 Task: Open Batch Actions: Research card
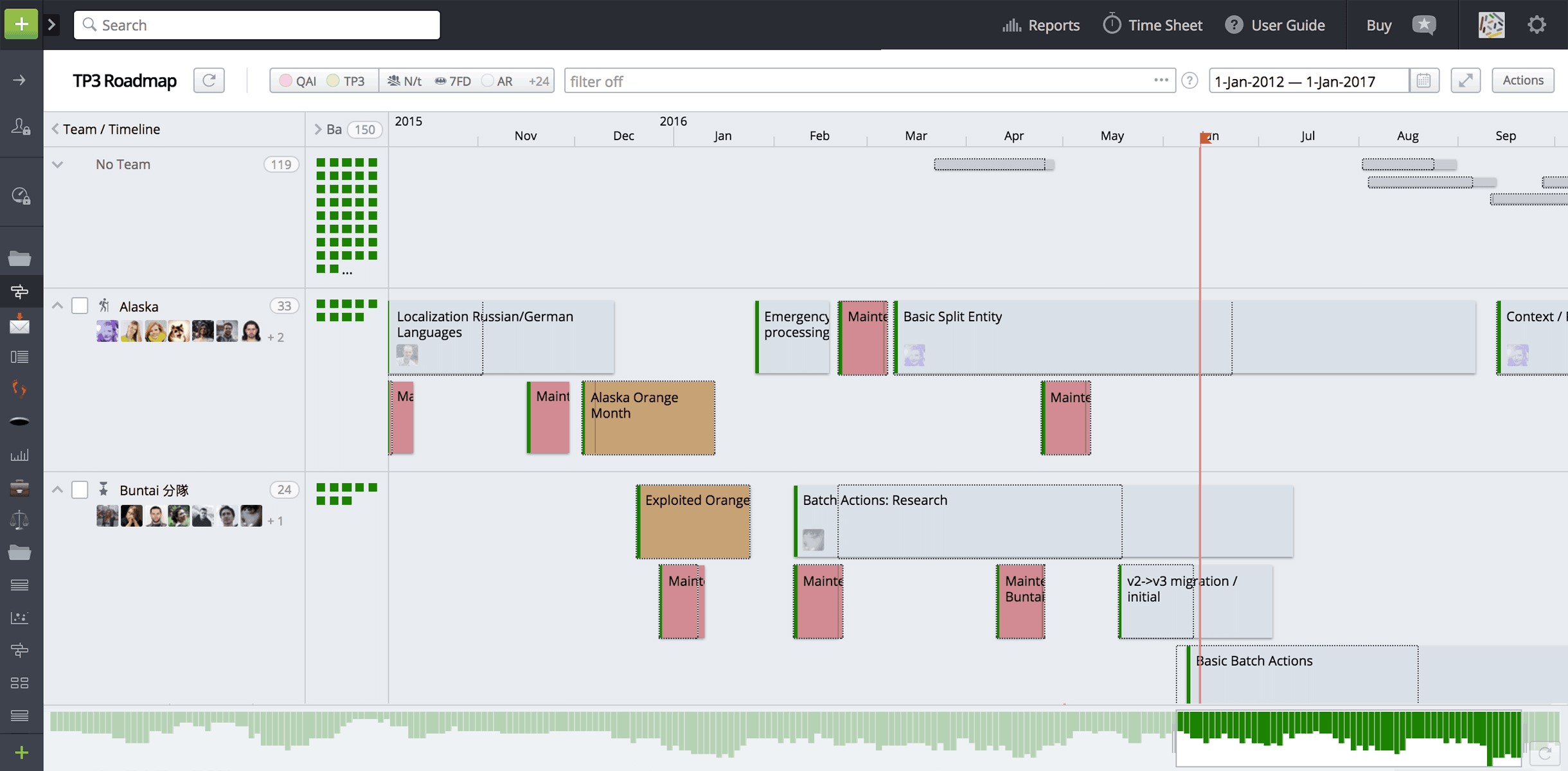[1044, 522]
